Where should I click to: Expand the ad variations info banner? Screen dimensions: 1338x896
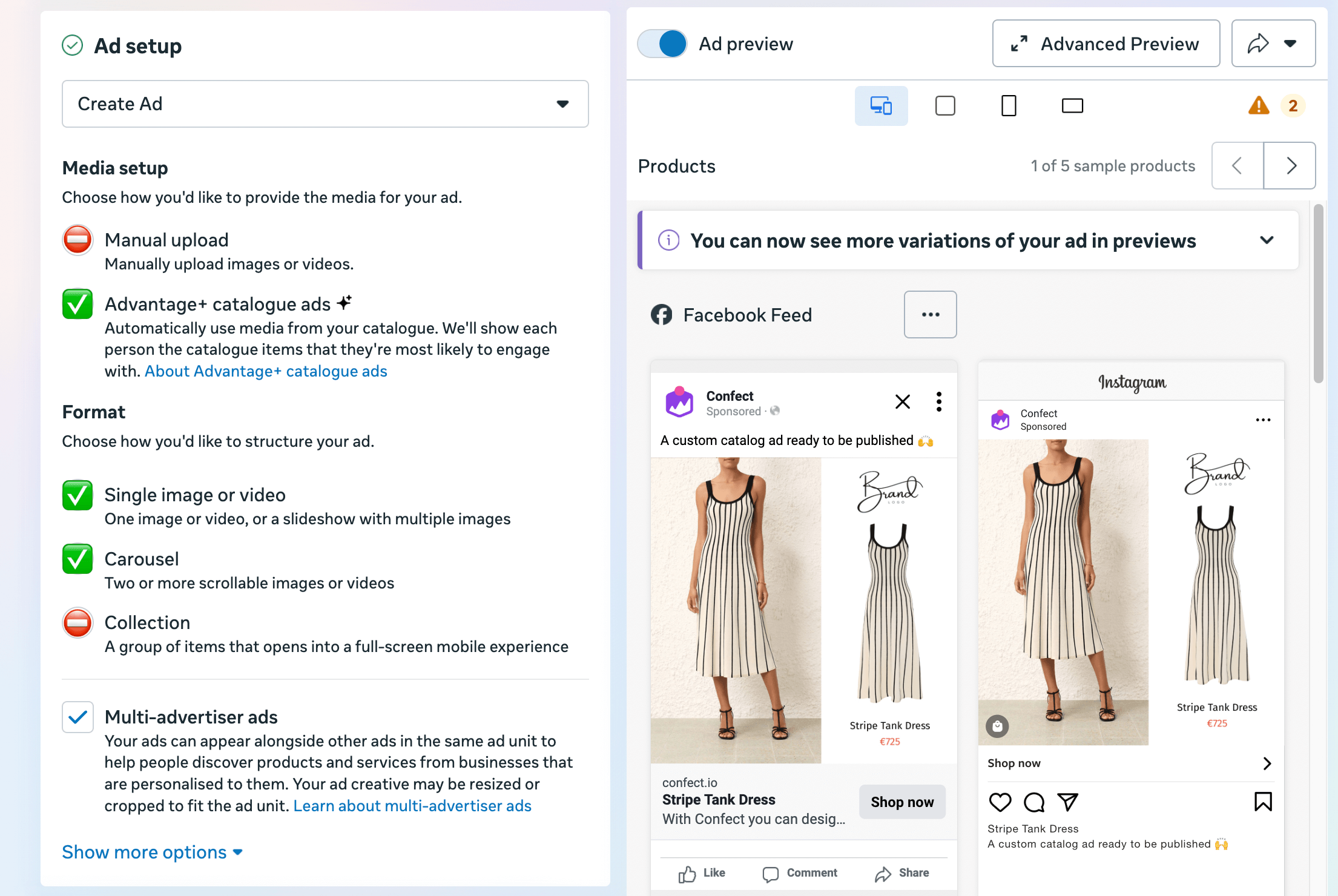1267,240
